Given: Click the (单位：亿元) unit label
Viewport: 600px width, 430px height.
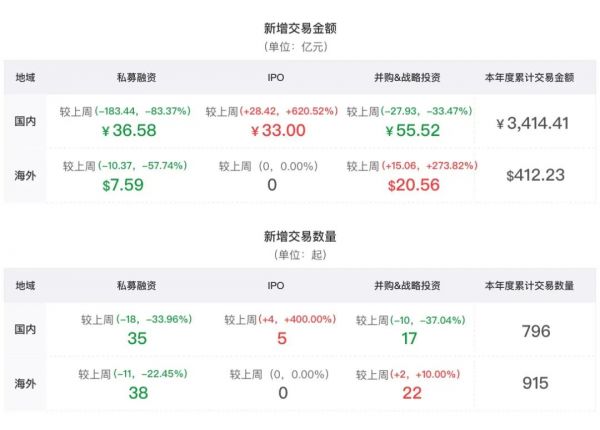Looking at the screenshot, I should [x=300, y=46].
